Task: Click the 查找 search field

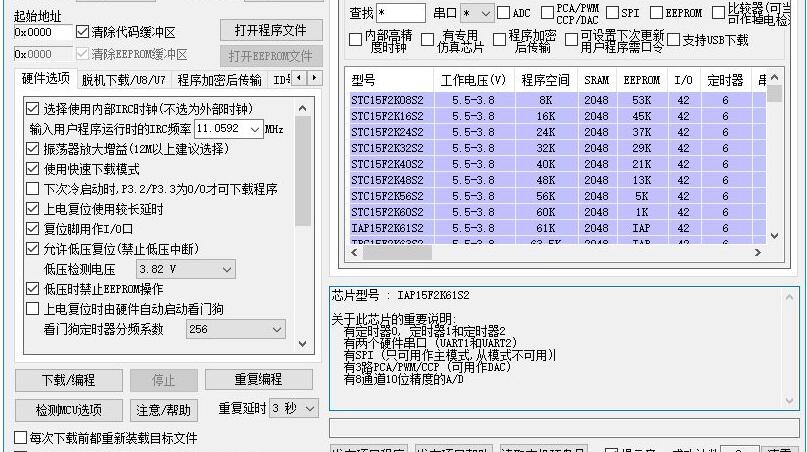Action: pos(400,13)
